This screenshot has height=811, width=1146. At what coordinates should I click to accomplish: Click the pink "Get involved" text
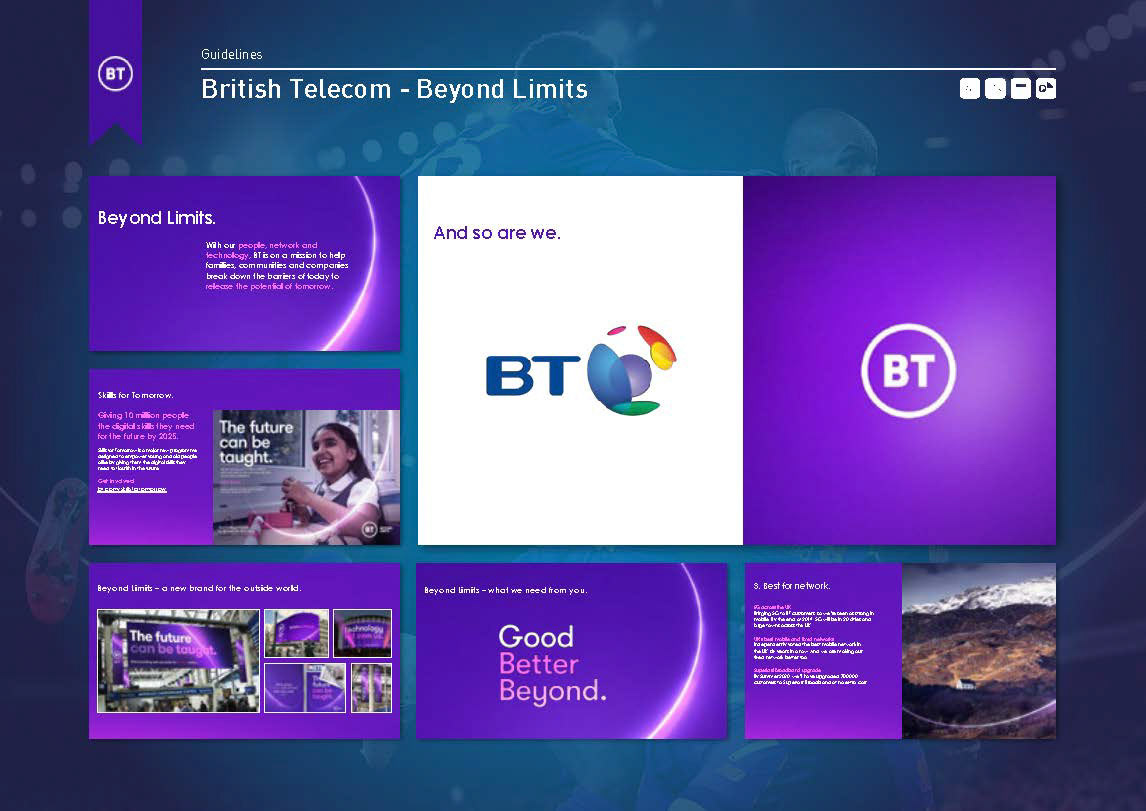pyautogui.click(x=116, y=481)
